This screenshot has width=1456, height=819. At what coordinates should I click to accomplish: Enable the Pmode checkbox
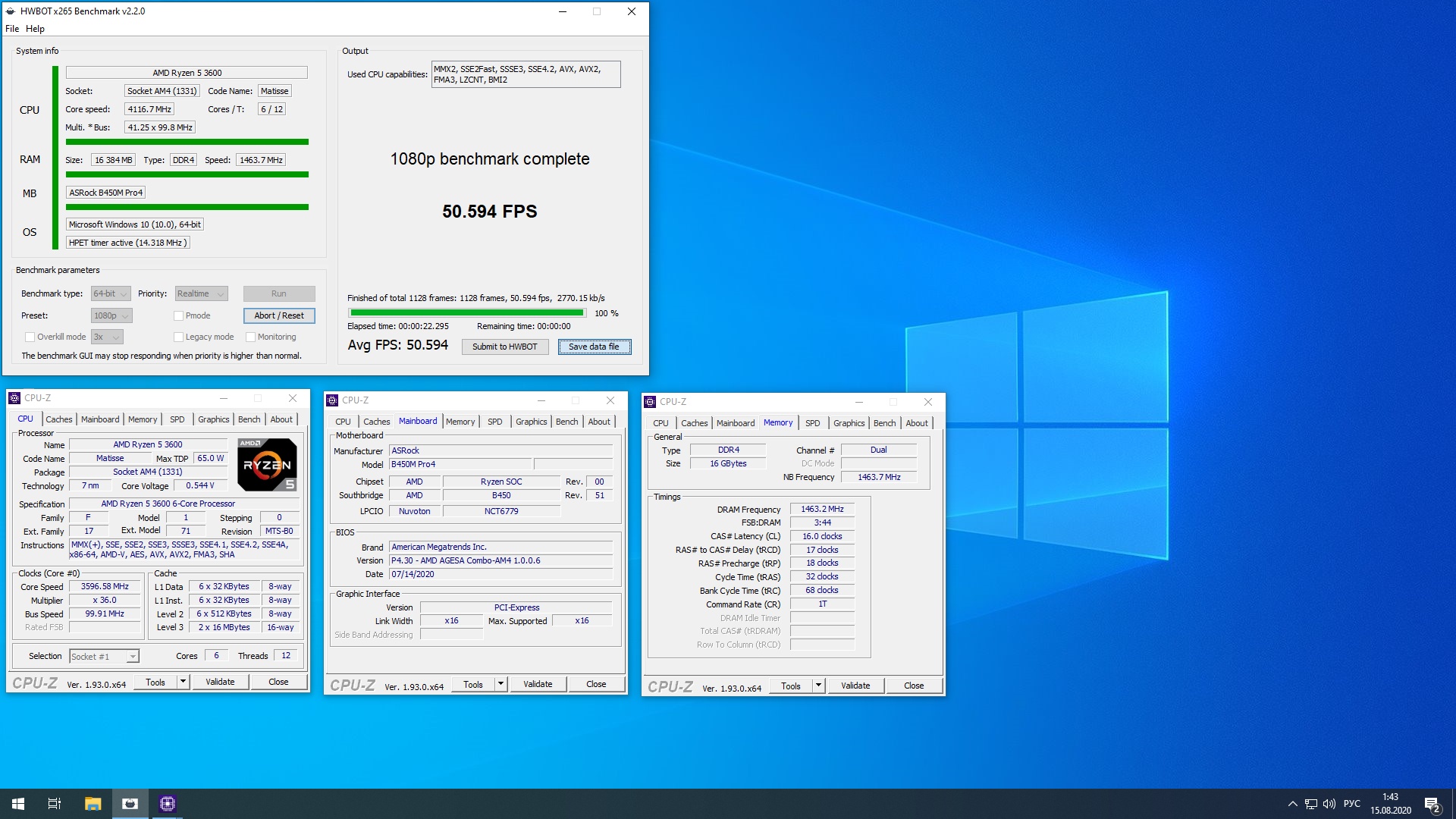coord(179,316)
